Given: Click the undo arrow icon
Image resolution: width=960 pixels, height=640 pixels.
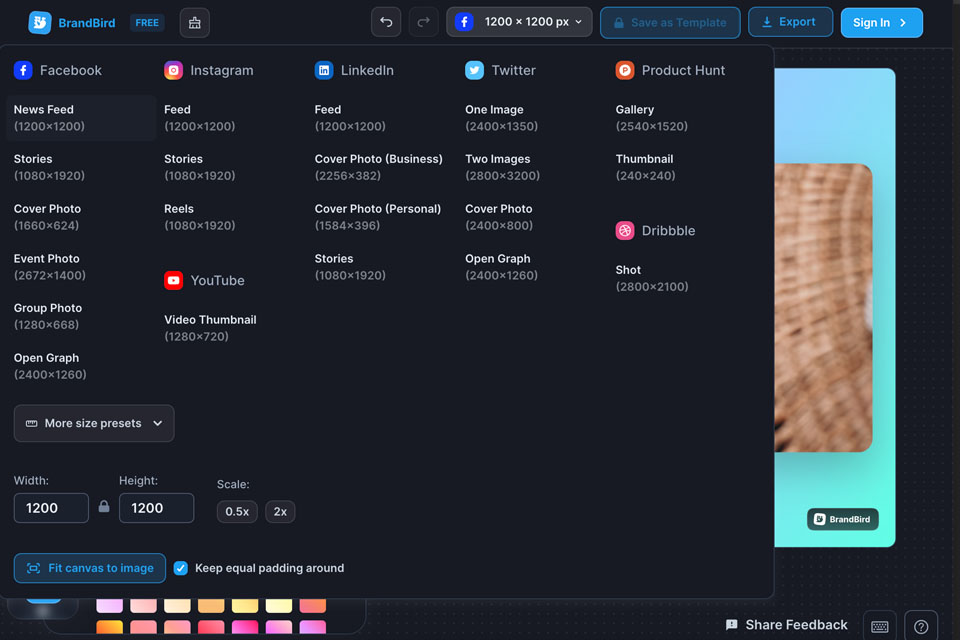Looking at the screenshot, I should (386, 23).
